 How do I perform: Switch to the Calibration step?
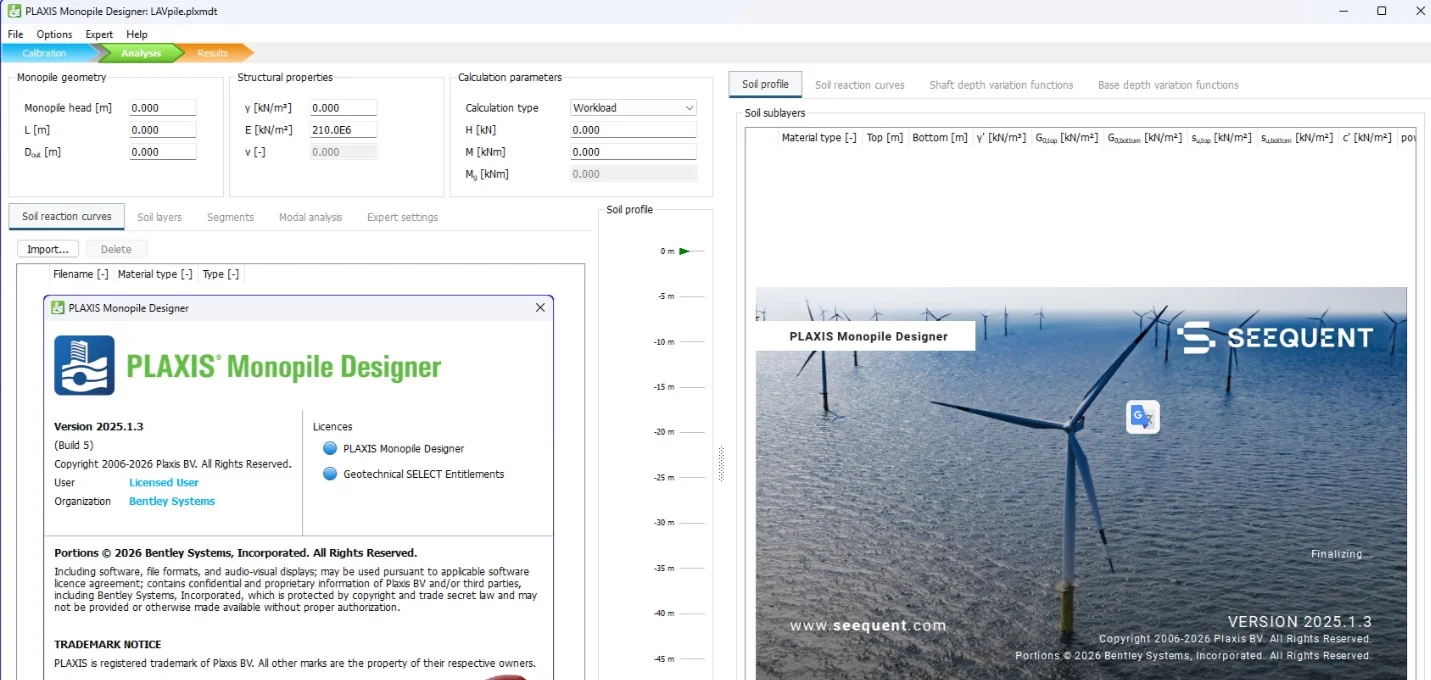(45, 53)
